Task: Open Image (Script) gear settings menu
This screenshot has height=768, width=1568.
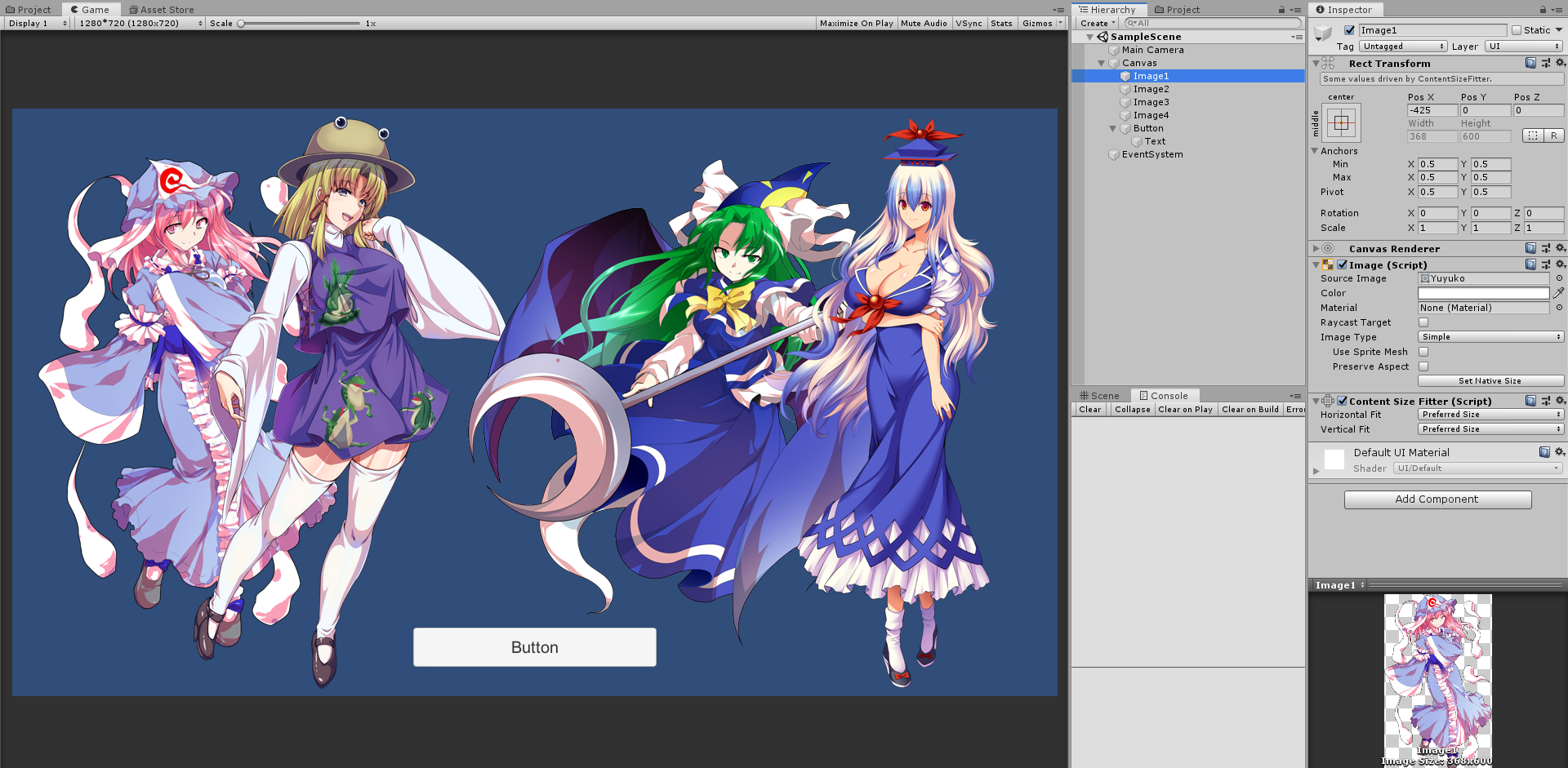Action: 1560,264
